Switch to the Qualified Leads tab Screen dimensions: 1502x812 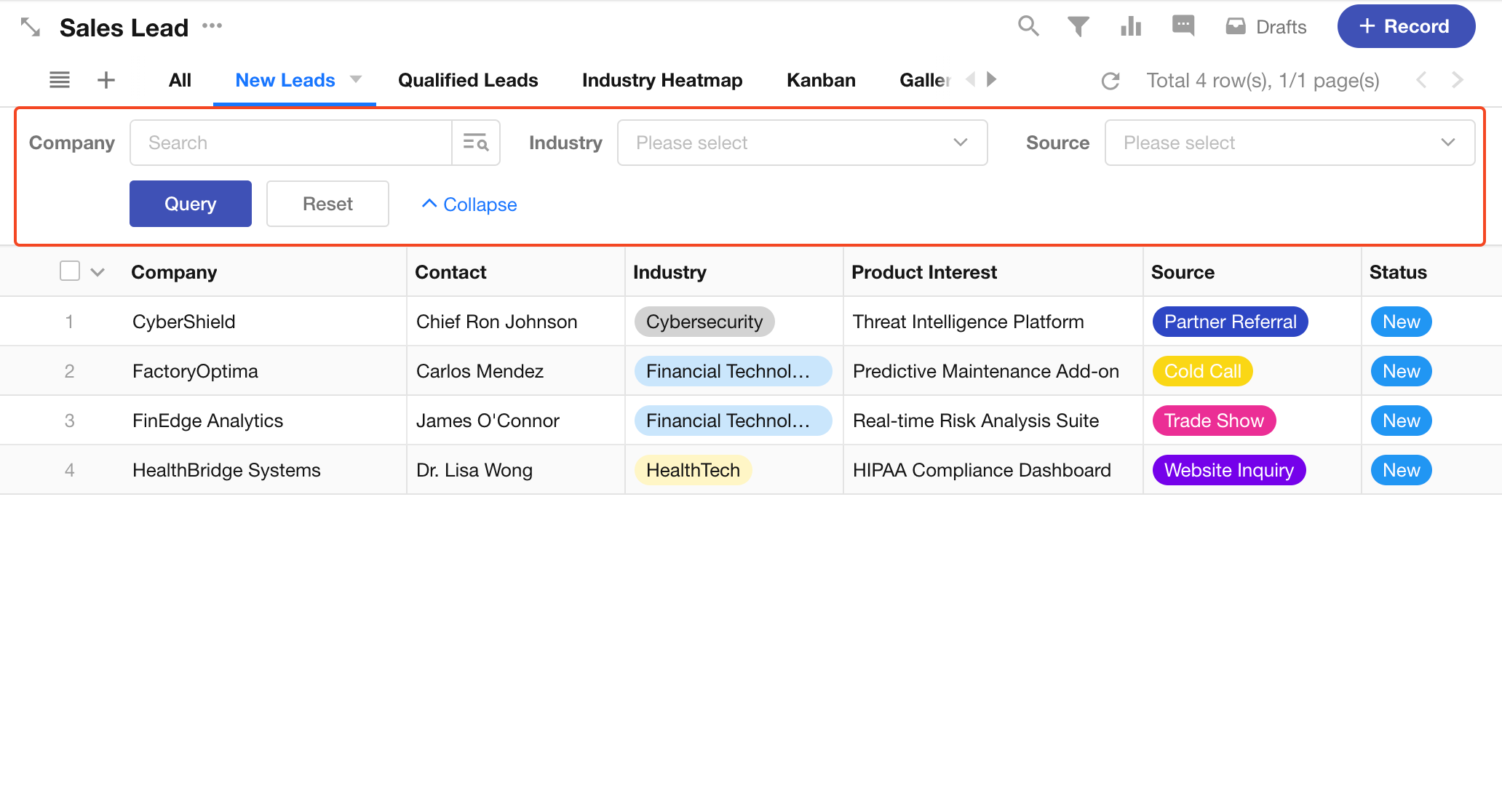pos(468,80)
